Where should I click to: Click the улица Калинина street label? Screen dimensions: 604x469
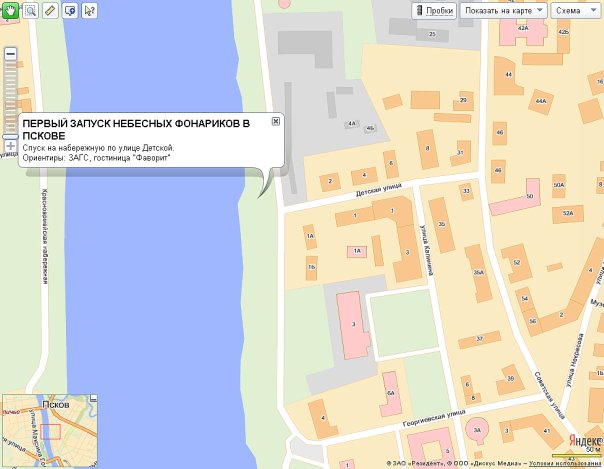click(427, 250)
